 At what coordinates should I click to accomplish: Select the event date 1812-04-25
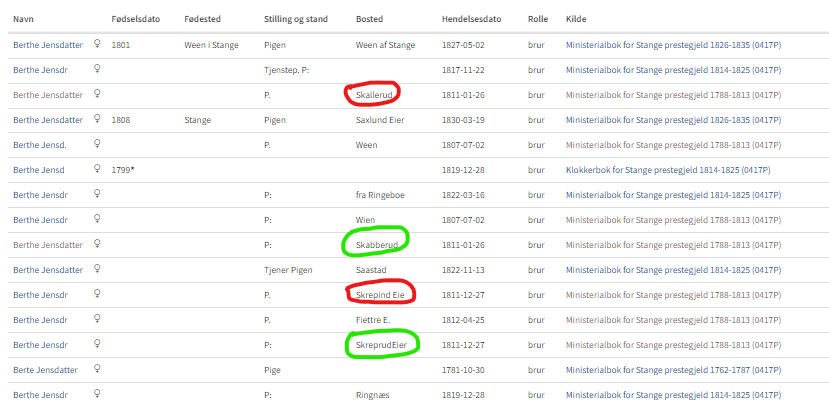point(463,320)
